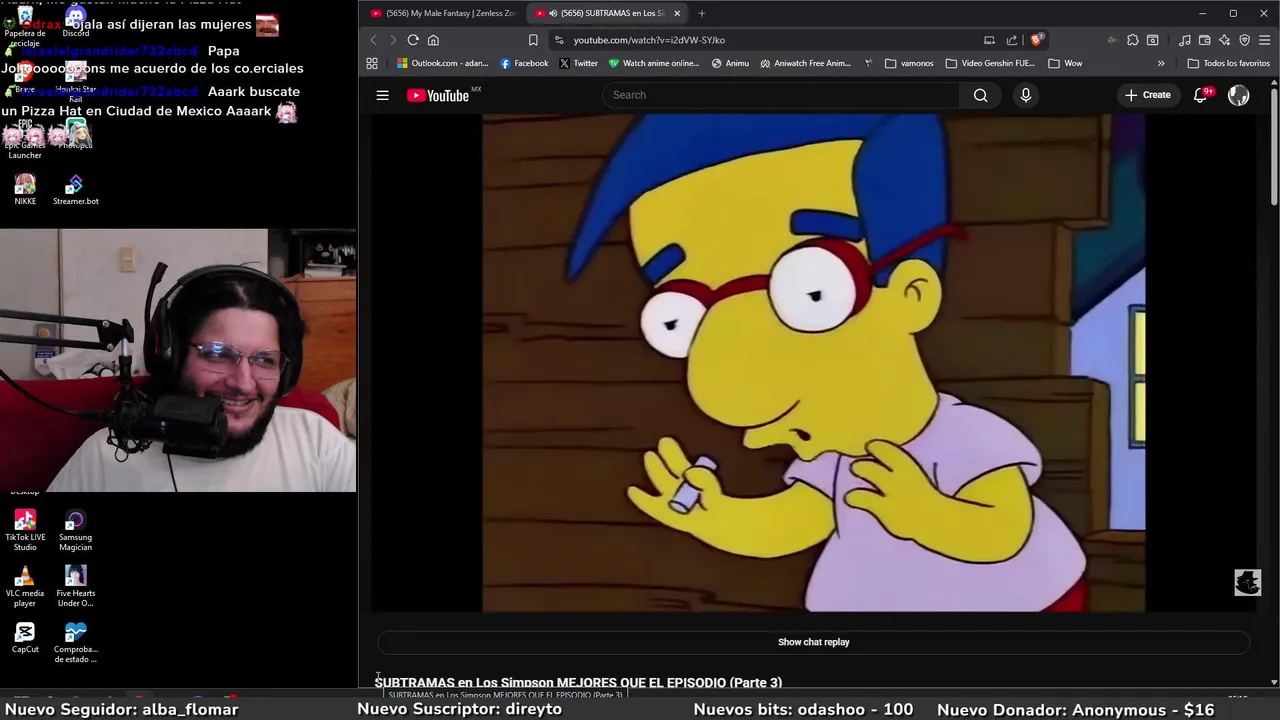Open the VLC media player desktop icon
Image resolution: width=1280 pixels, height=720 pixels.
25,586
